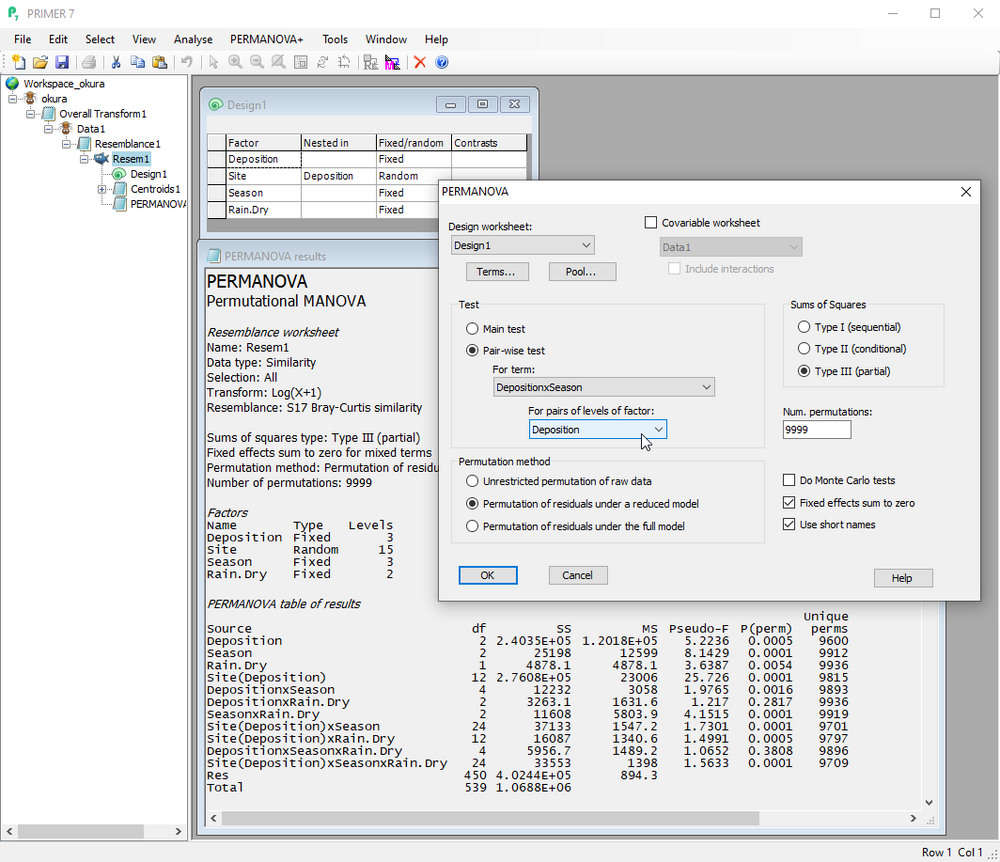The height and width of the screenshot is (862, 1000).
Task: Click the Open folder toolbar icon
Action: (x=40, y=62)
